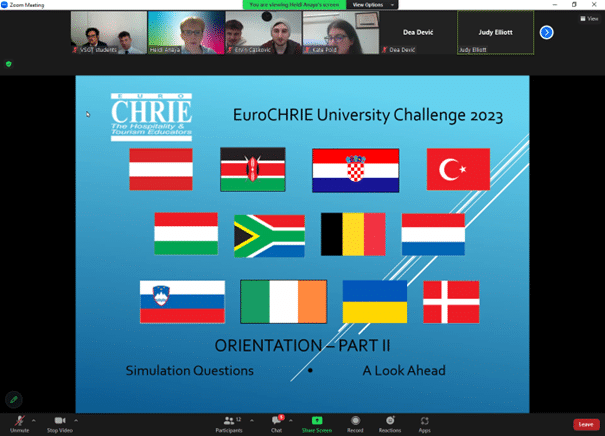Viewport: 605px width, 436px height.
Task: Click the Belgium flag on the slide
Action: pos(353,234)
